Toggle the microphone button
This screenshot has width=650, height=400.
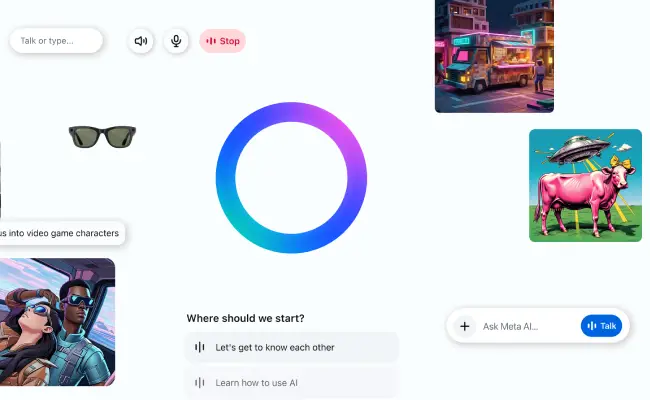(176, 41)
